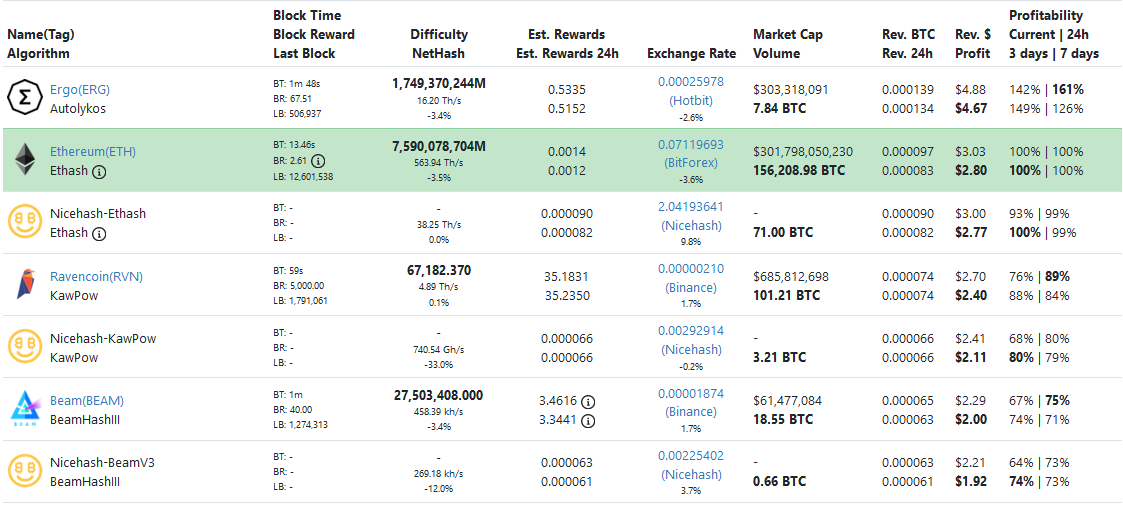Click the Nicehash-BeamV3 smiley logo icon
The width and height of the screenshot is (1123, 505).
click(24, 472)
